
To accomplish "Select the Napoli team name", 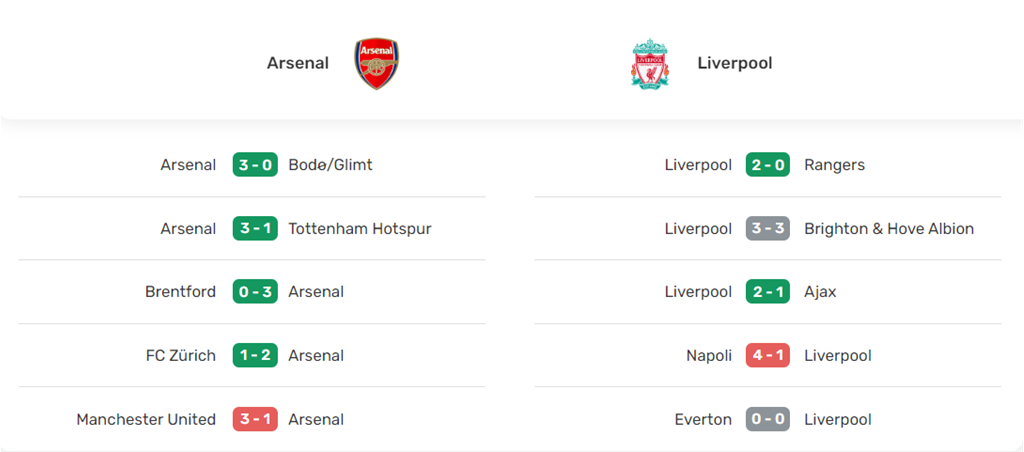I will coord(709,356).
